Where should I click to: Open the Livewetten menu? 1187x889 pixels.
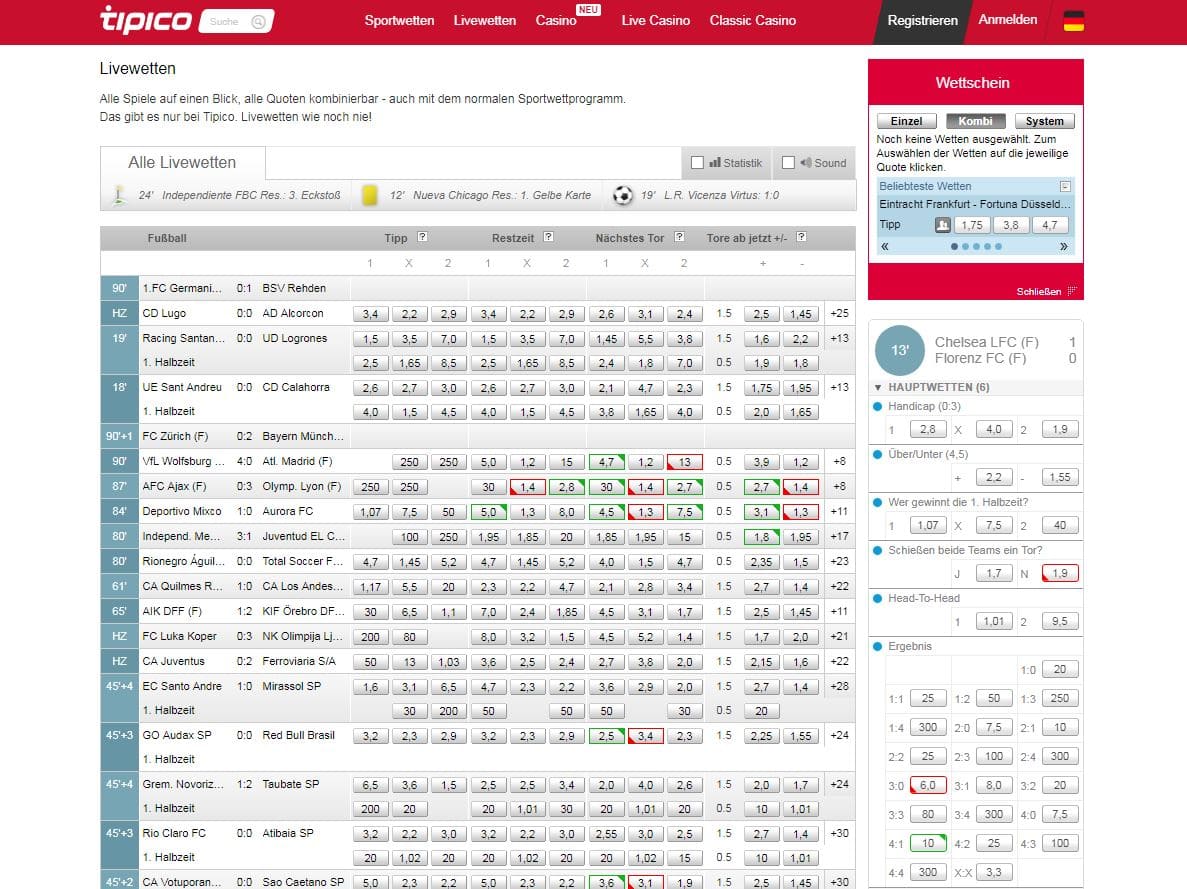[x=484, y=20]
